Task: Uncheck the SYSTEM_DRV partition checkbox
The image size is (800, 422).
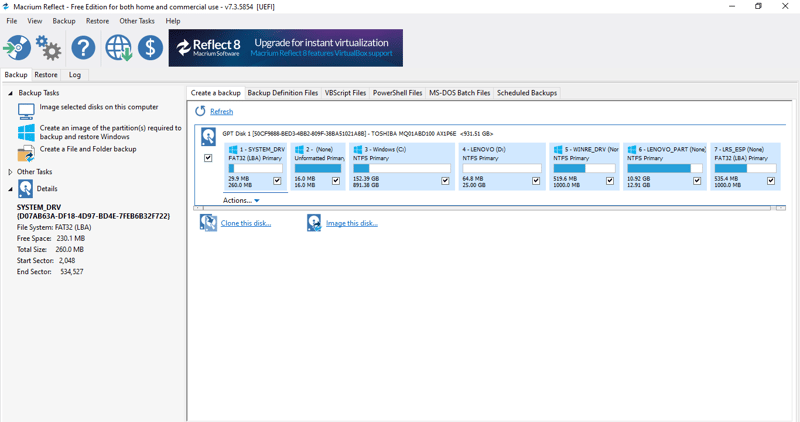Action: coord(277,181)
